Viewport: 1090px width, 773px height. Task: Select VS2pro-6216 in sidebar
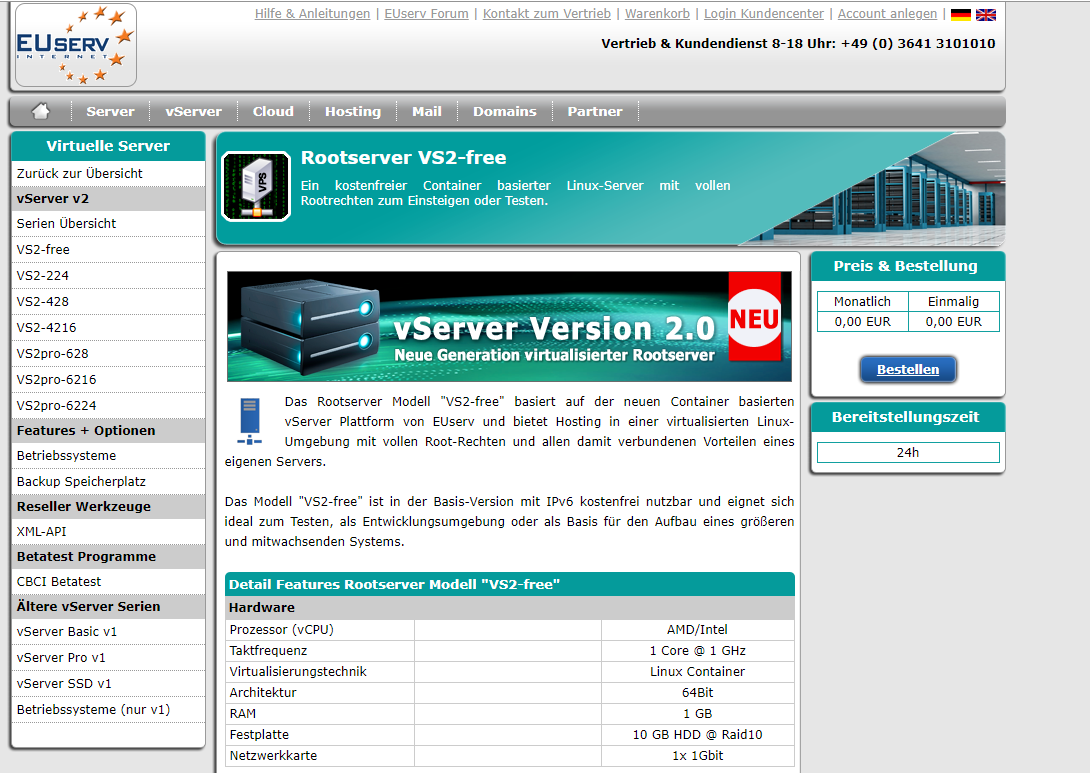tap(108, 380)
